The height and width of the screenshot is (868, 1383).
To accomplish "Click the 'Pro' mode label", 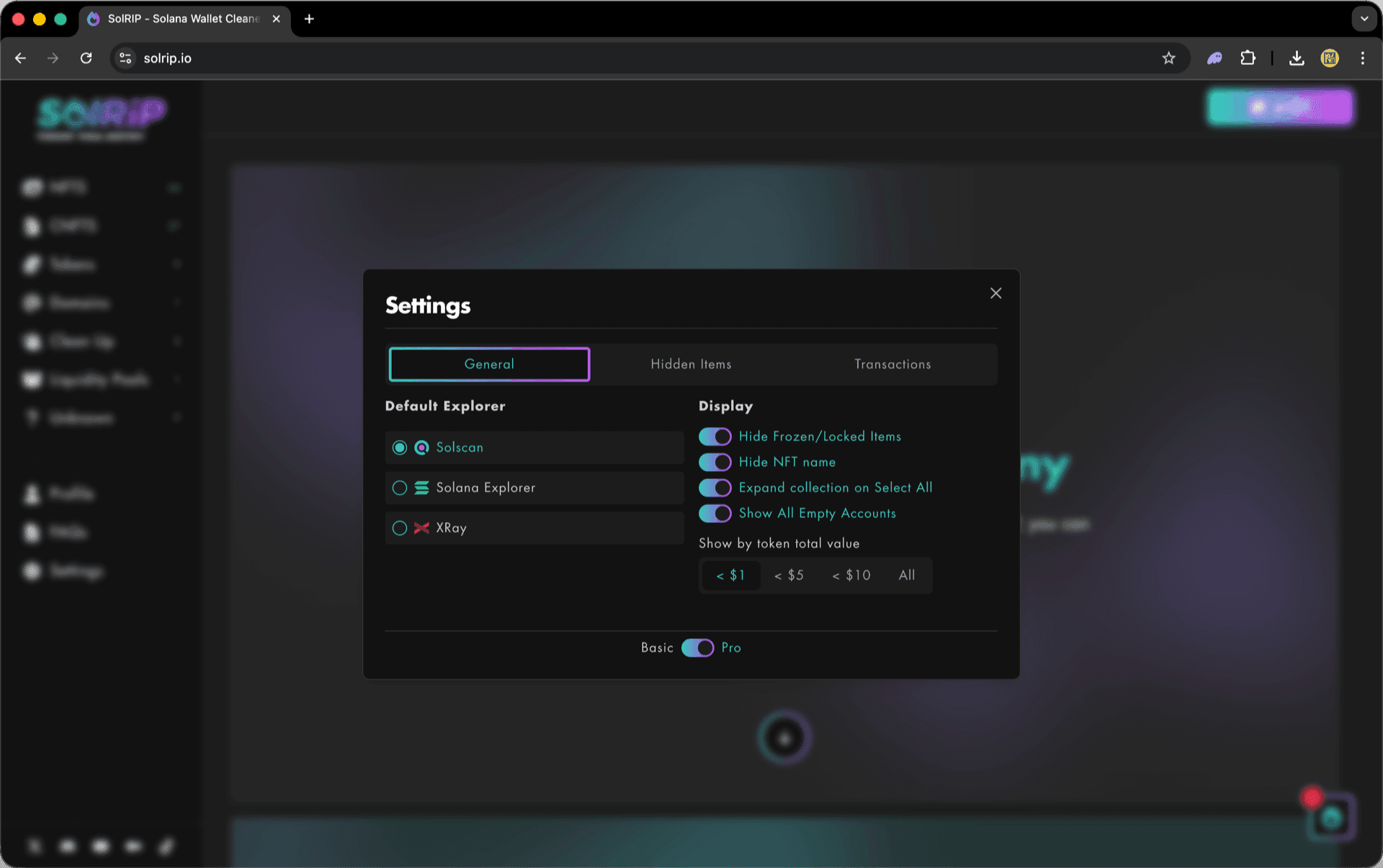I will [x=731, y=648].
